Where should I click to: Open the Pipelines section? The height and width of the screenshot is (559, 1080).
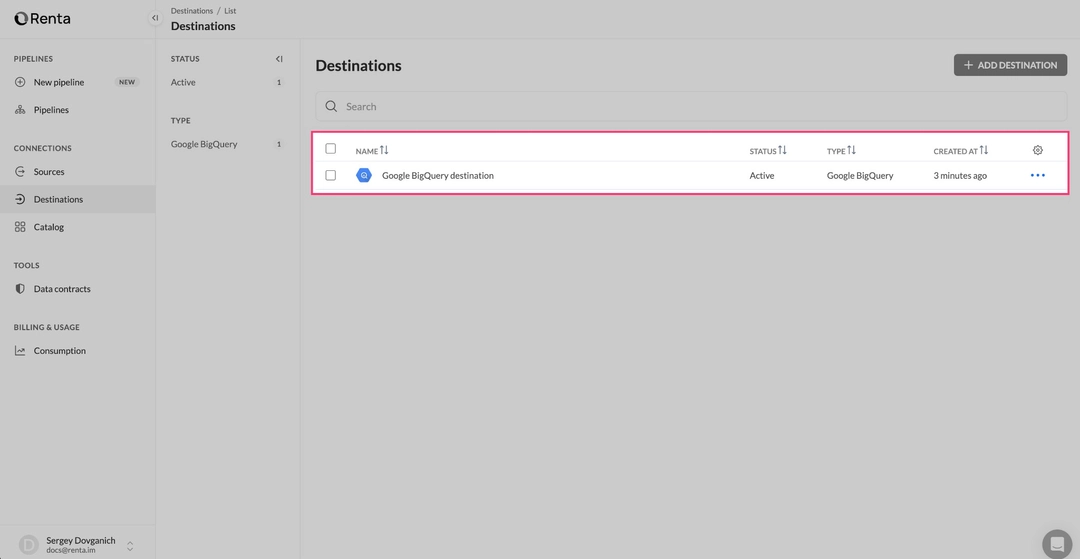pyautogui.click(x=51, y=109)
